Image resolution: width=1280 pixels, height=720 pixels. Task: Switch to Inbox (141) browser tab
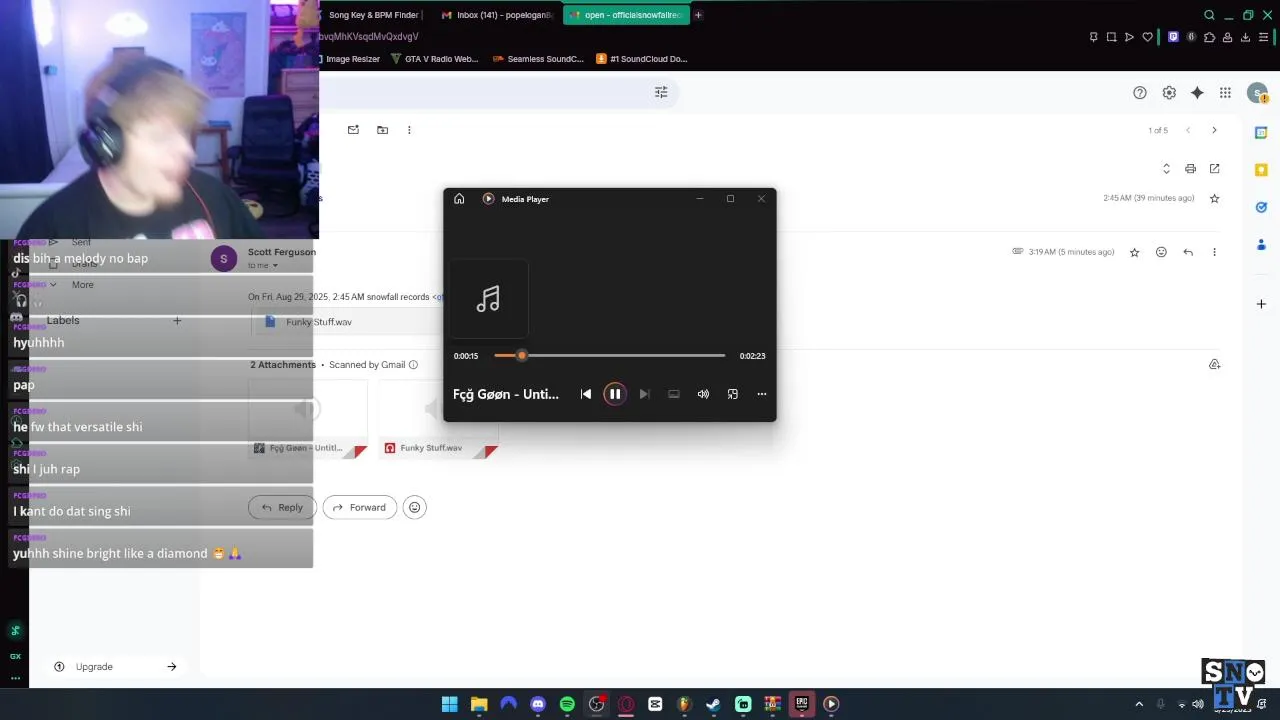pos(497,15)
